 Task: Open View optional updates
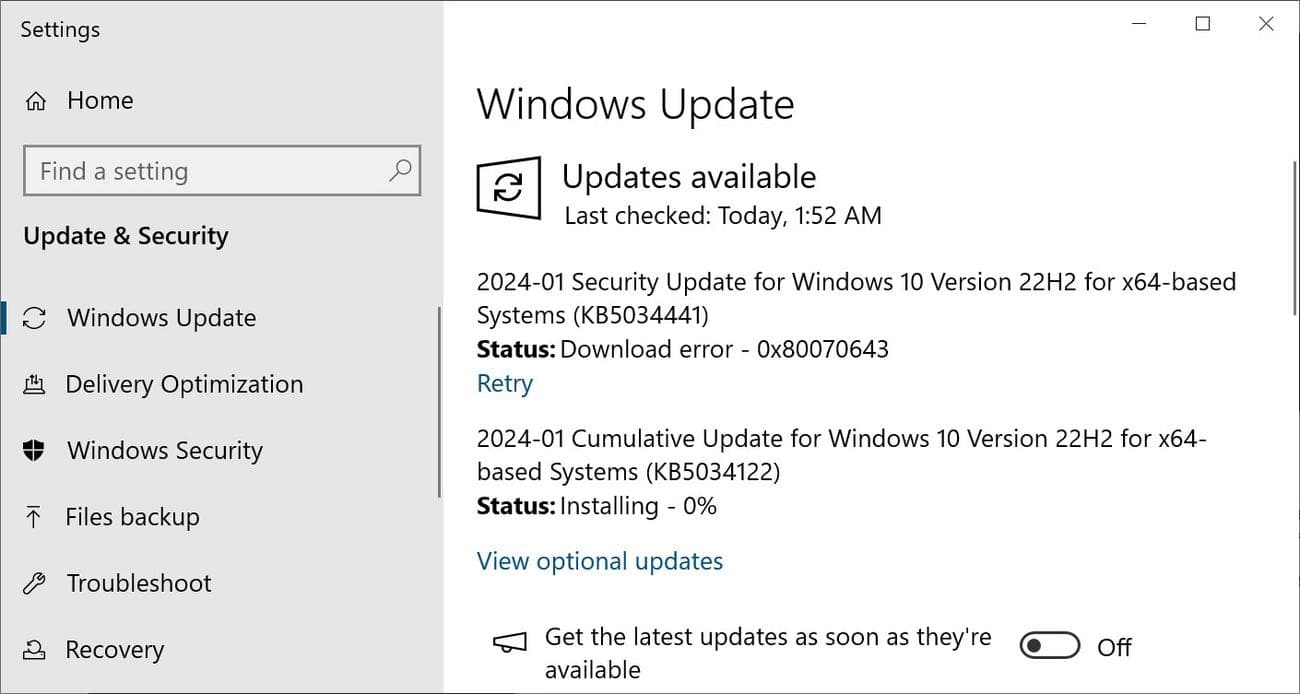click(x=599, y=561)
